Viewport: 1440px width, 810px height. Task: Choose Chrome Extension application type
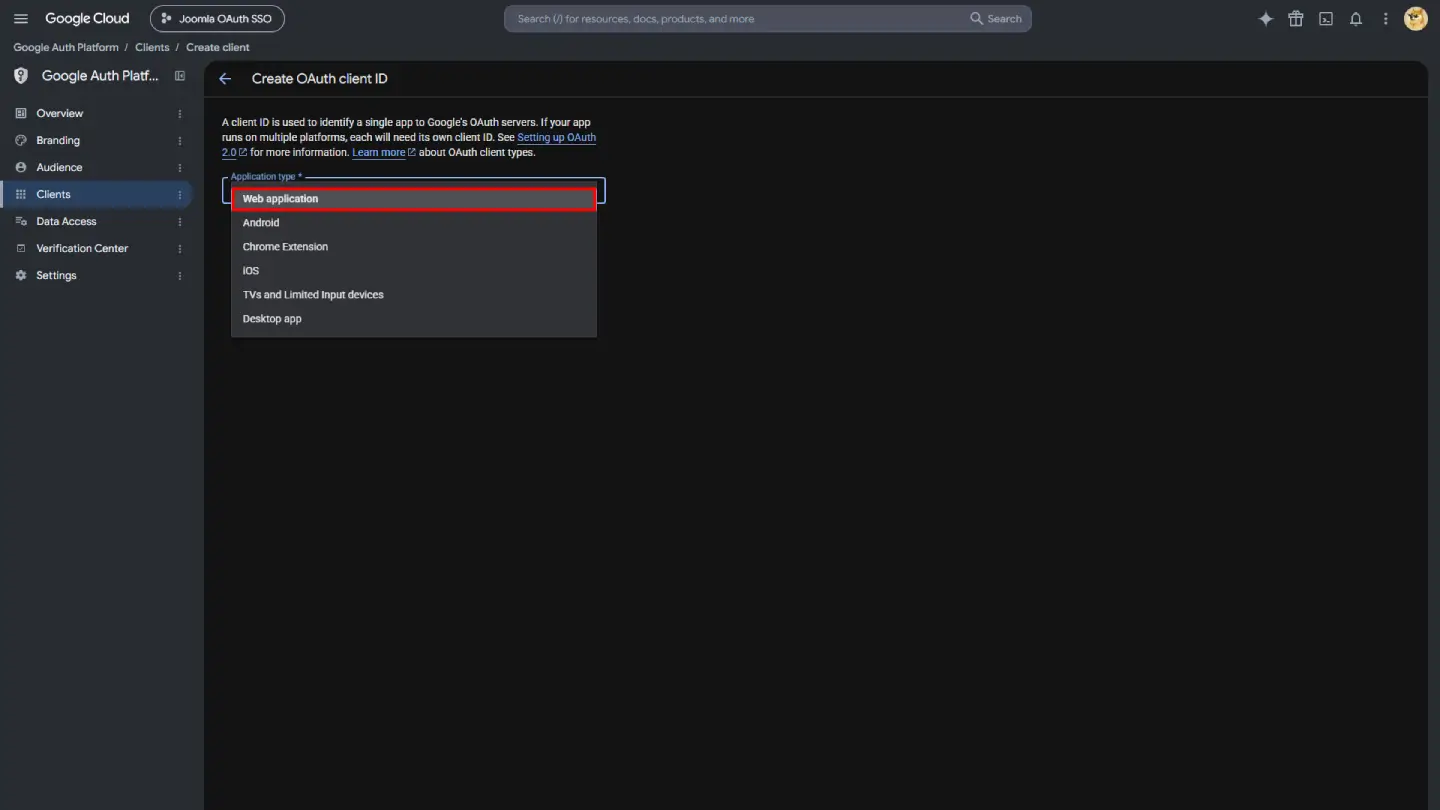[x=414, y=247]
